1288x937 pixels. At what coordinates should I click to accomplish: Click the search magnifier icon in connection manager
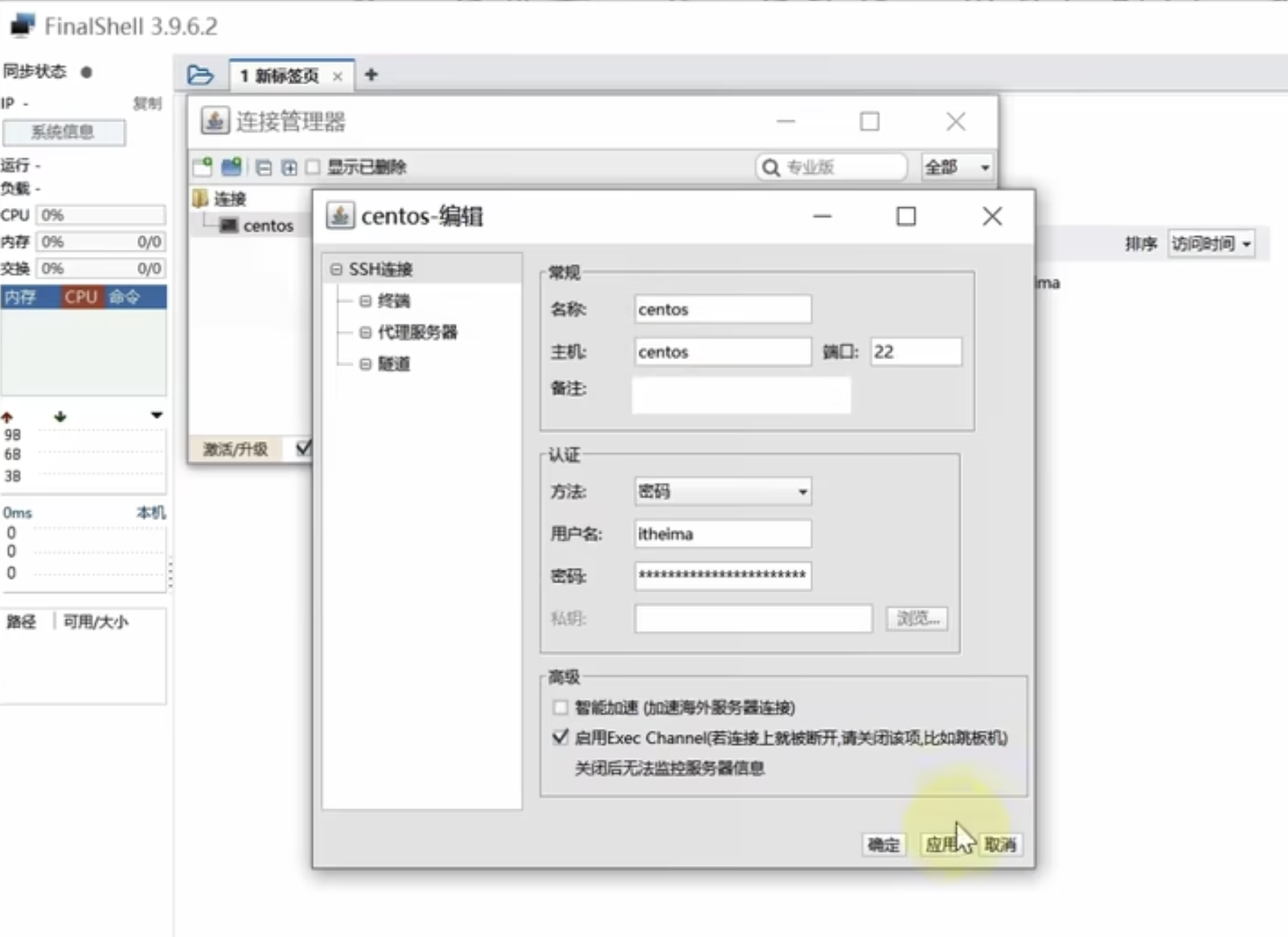771,167
